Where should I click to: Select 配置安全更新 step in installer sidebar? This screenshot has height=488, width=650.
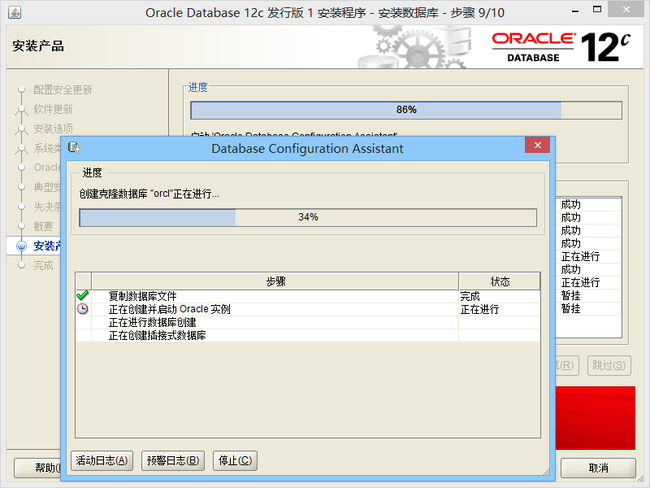63,90
